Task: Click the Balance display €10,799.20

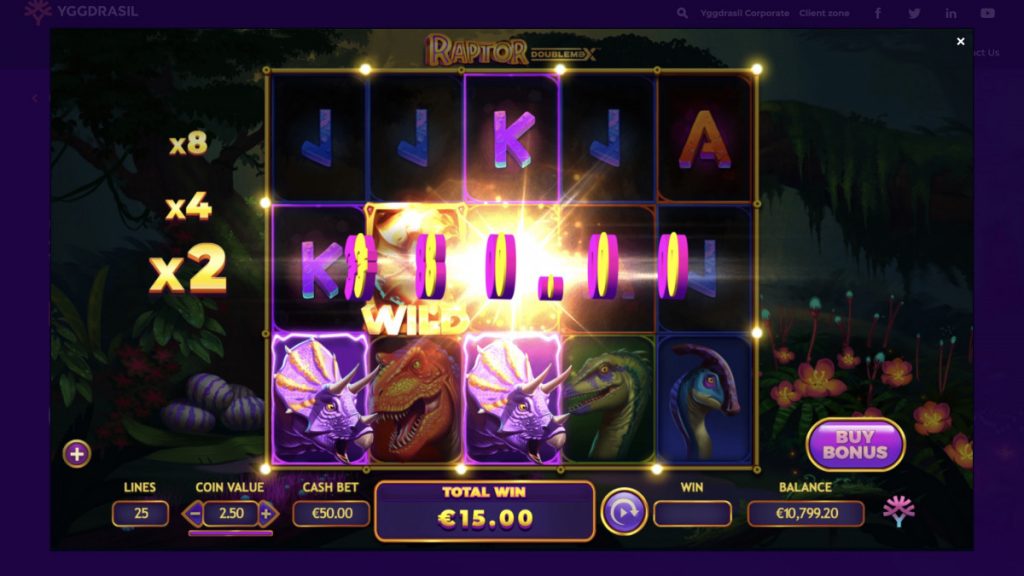Action: coord(806,513)
